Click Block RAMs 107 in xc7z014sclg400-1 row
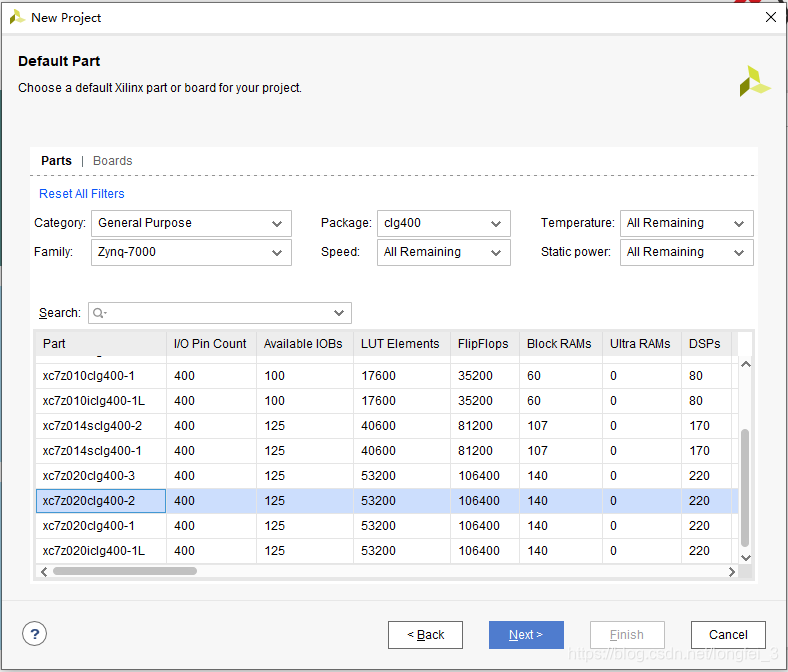Screen dimensions: 788x672 [x=537, y=451]
